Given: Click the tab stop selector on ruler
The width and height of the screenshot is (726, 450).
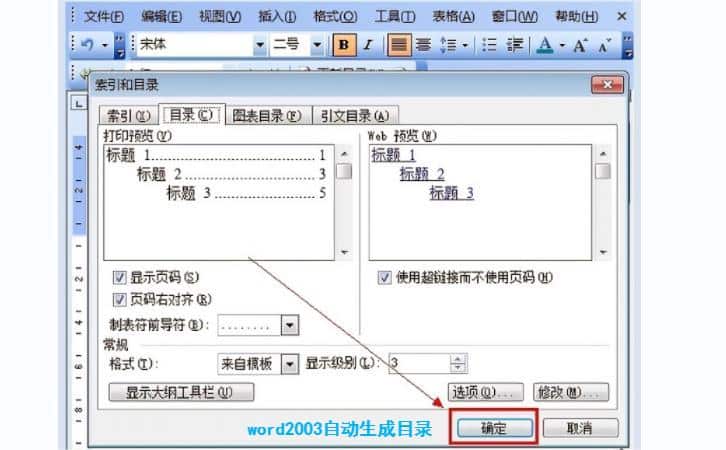Looking at the screenshot, I should 79,104.
